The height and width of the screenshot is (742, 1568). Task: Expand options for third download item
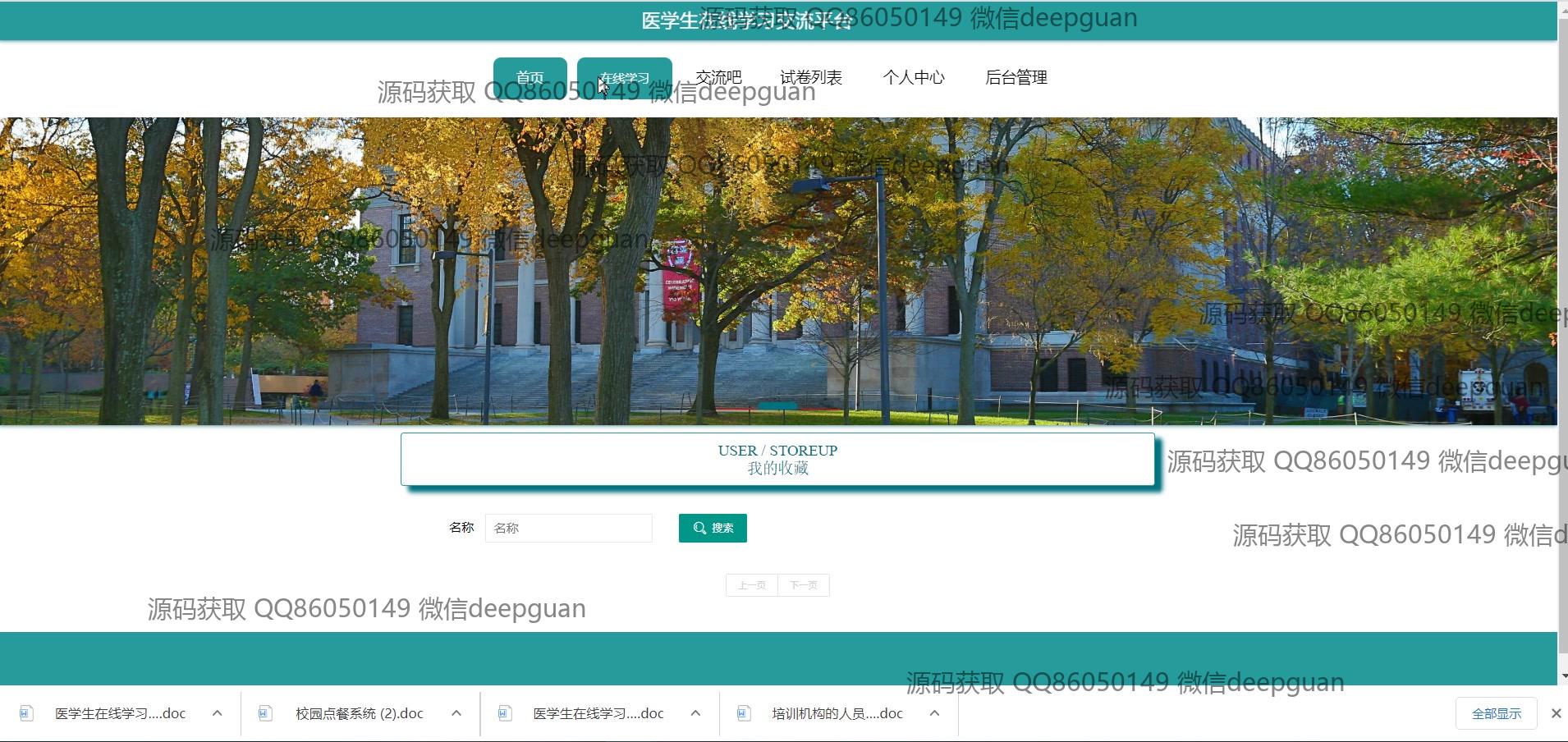(x=695, y=713)
